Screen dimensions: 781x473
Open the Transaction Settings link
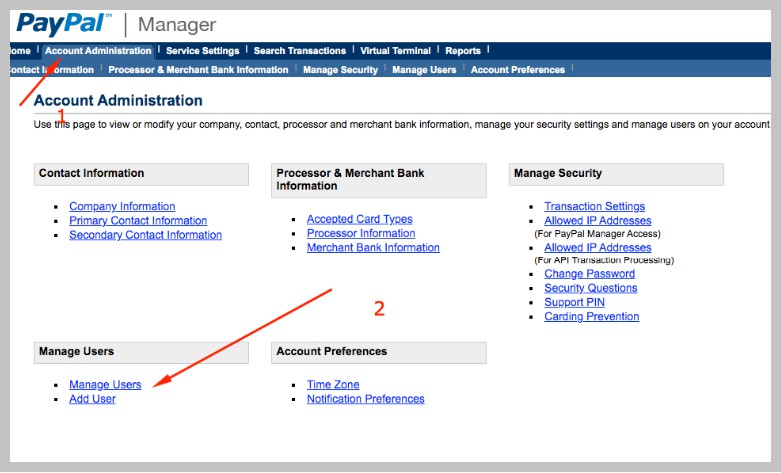tap(594, 207)
